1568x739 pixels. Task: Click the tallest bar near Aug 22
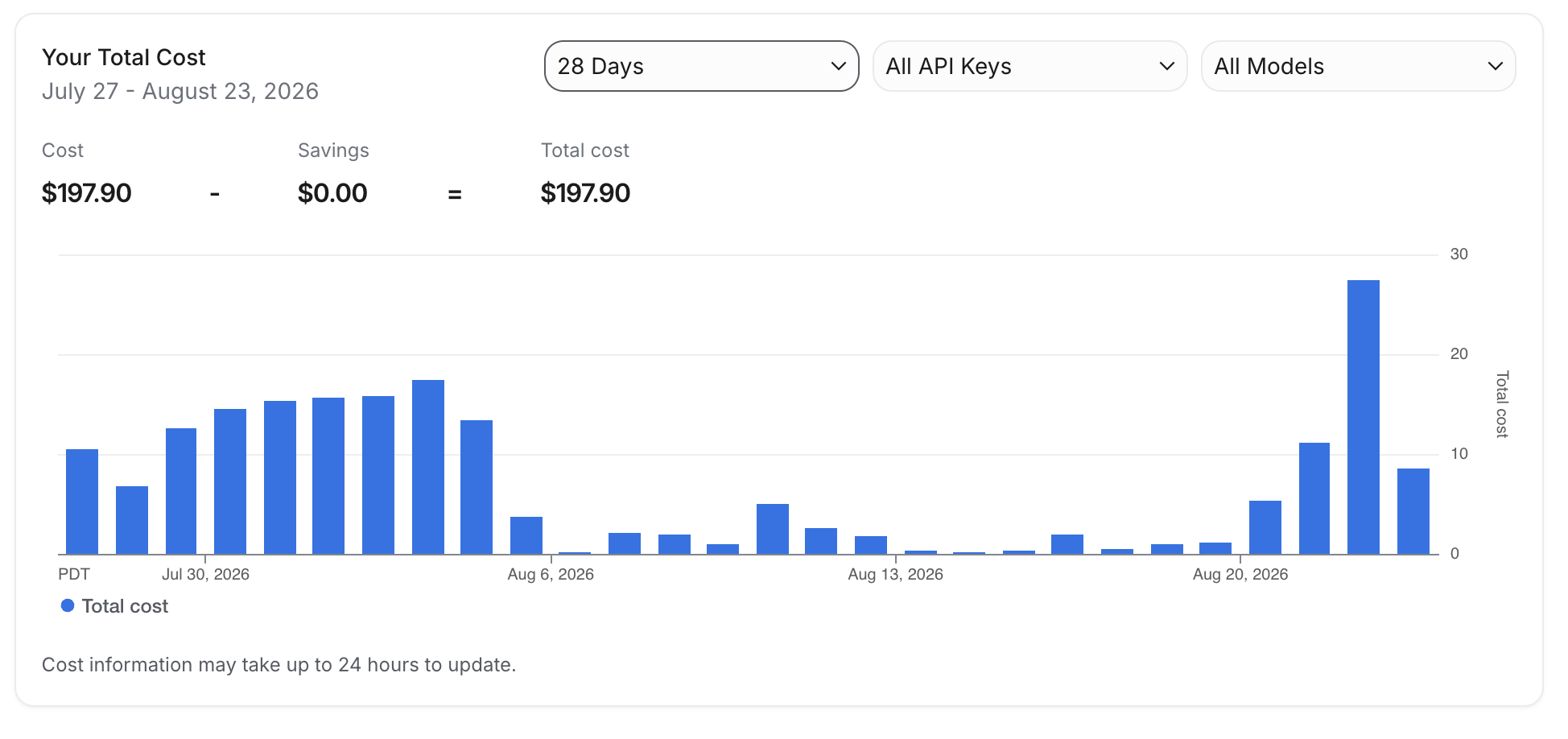pos(1363,417)
